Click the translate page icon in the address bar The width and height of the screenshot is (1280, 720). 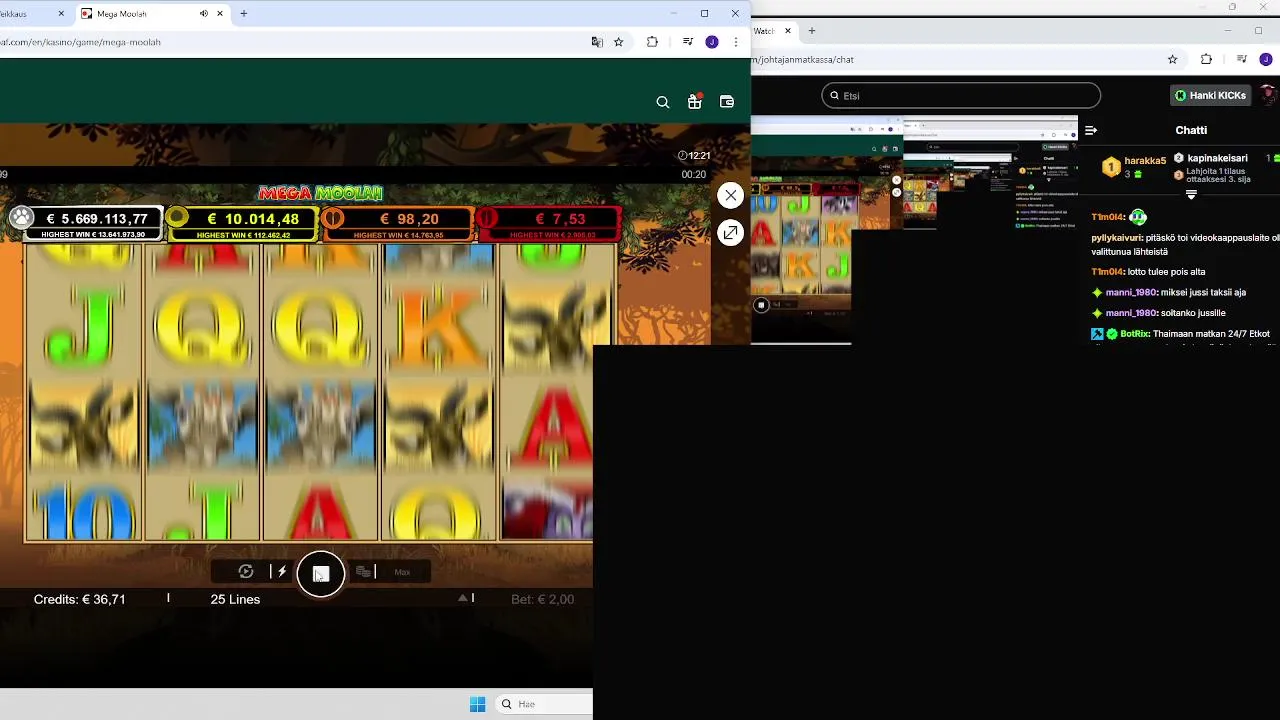597,42
